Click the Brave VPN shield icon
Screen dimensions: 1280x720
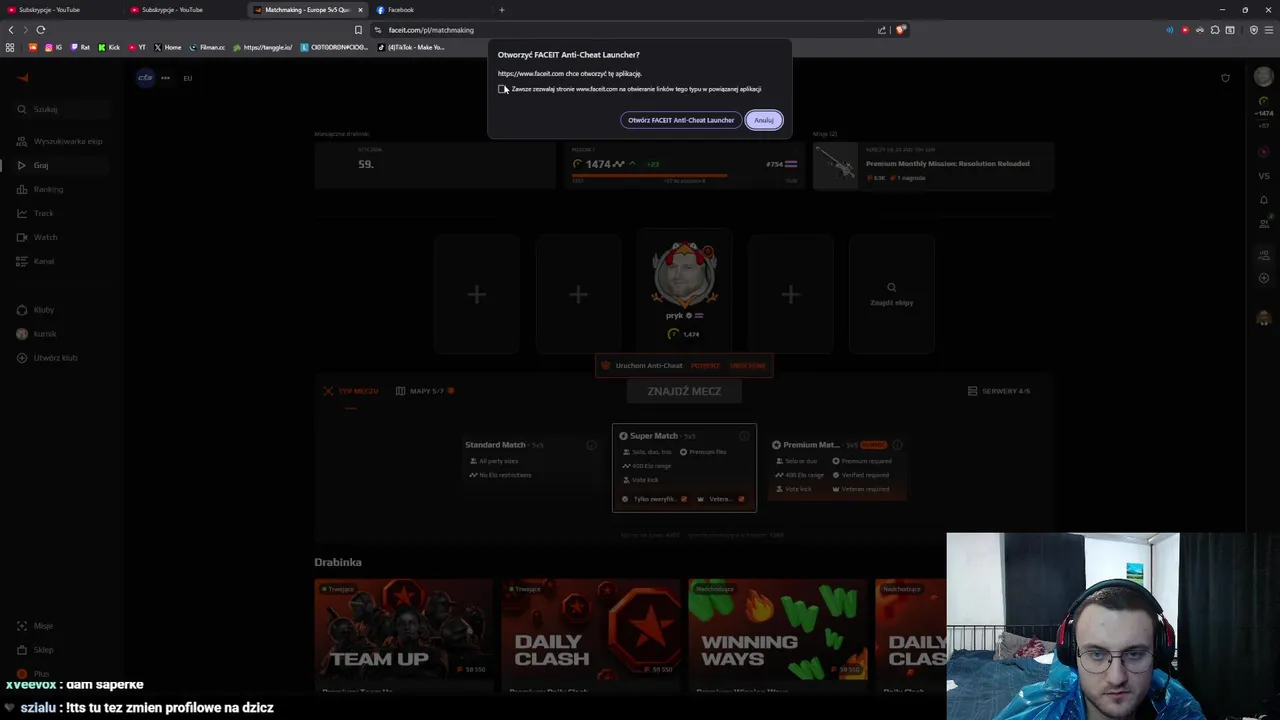(1254, 30)
